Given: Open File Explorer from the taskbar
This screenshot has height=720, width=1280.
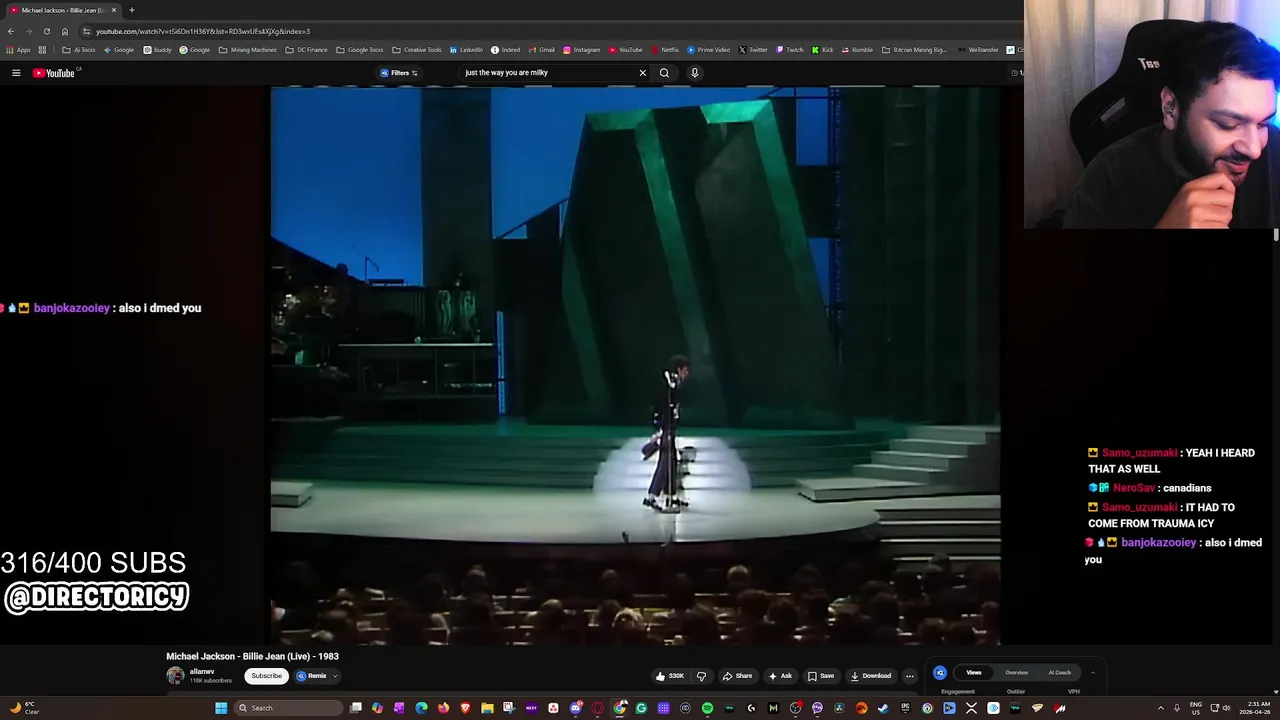Looking at the screenshot, I should 487,708.
